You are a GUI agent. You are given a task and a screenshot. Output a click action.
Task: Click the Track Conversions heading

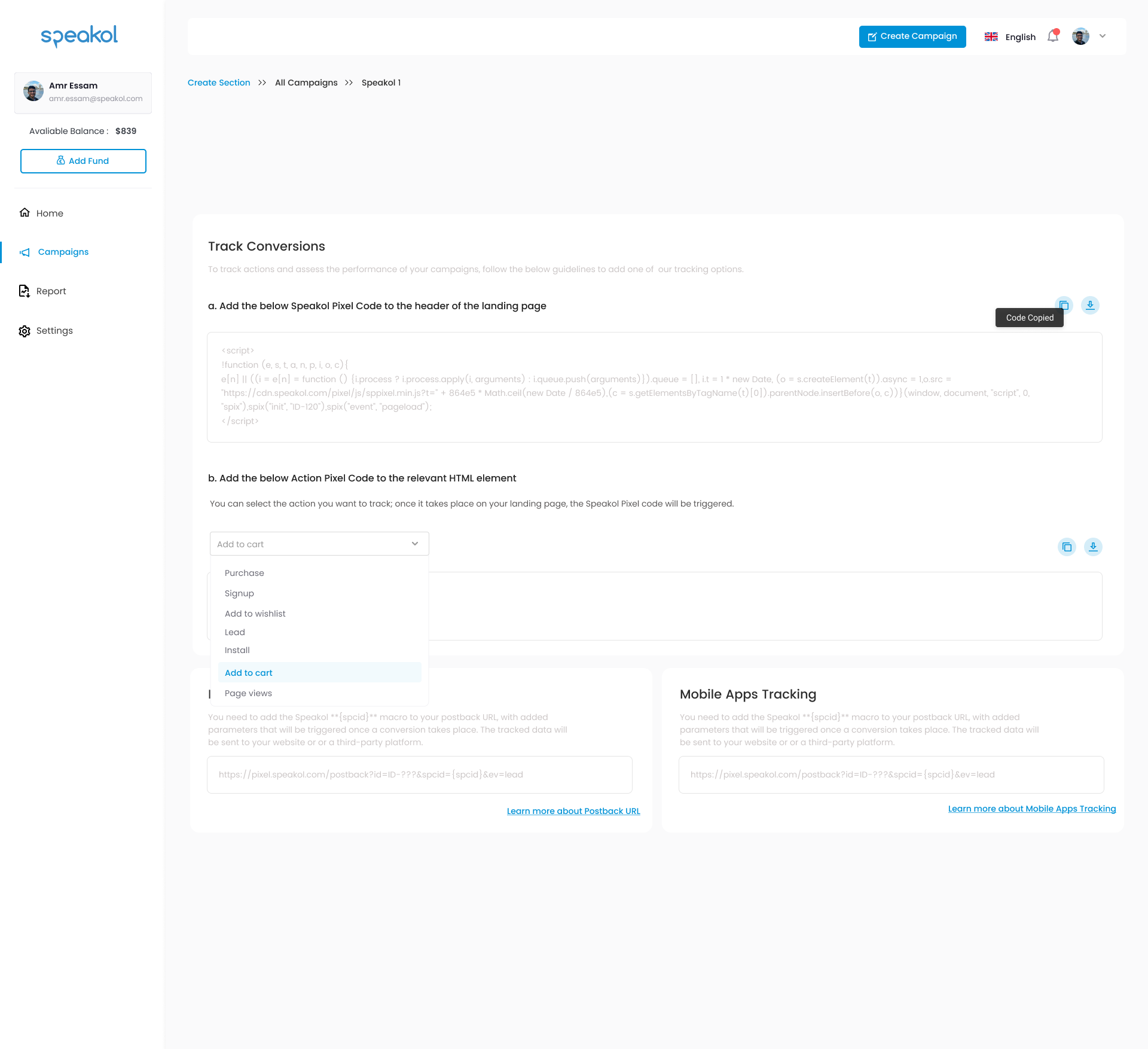point(267,246)
